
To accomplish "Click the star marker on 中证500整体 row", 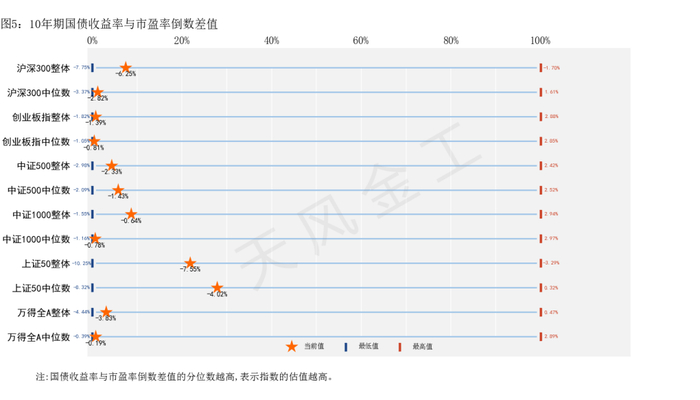I will [112, 166].
